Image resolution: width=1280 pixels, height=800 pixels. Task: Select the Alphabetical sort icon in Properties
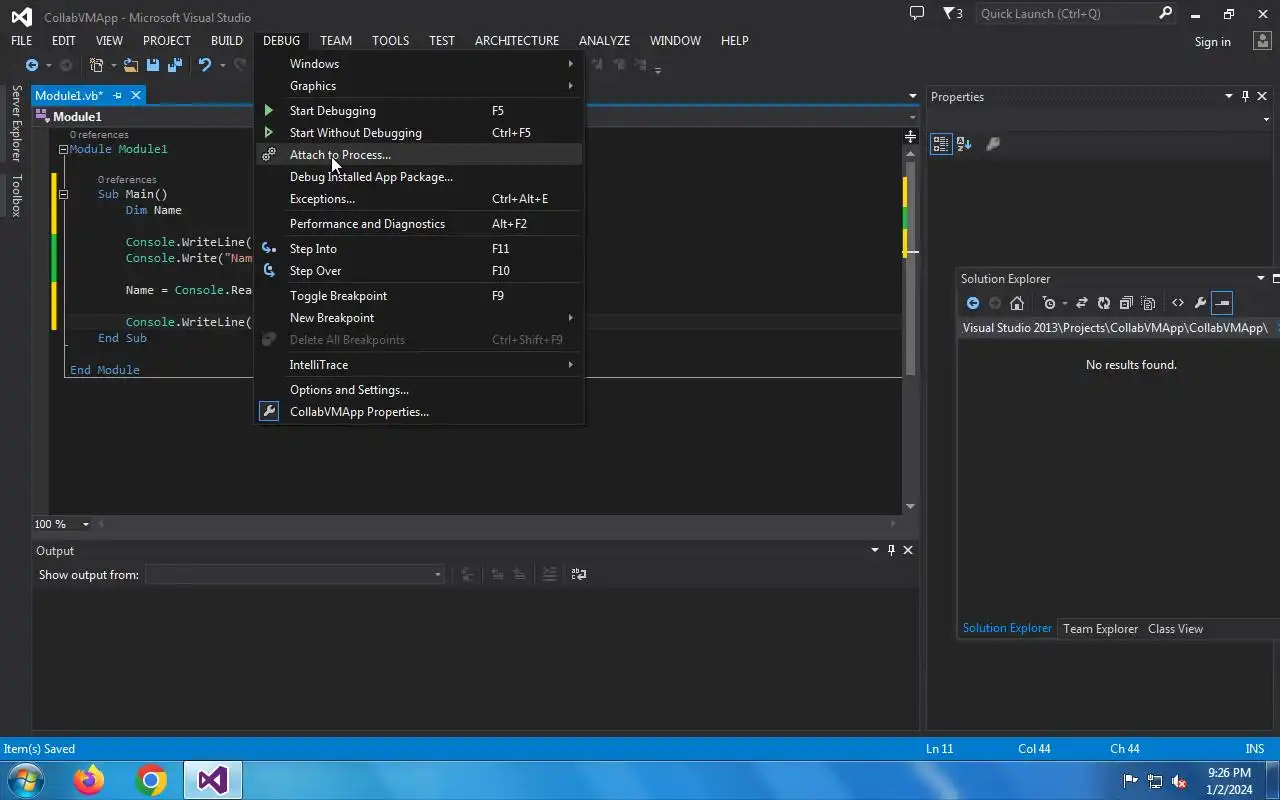964,144
